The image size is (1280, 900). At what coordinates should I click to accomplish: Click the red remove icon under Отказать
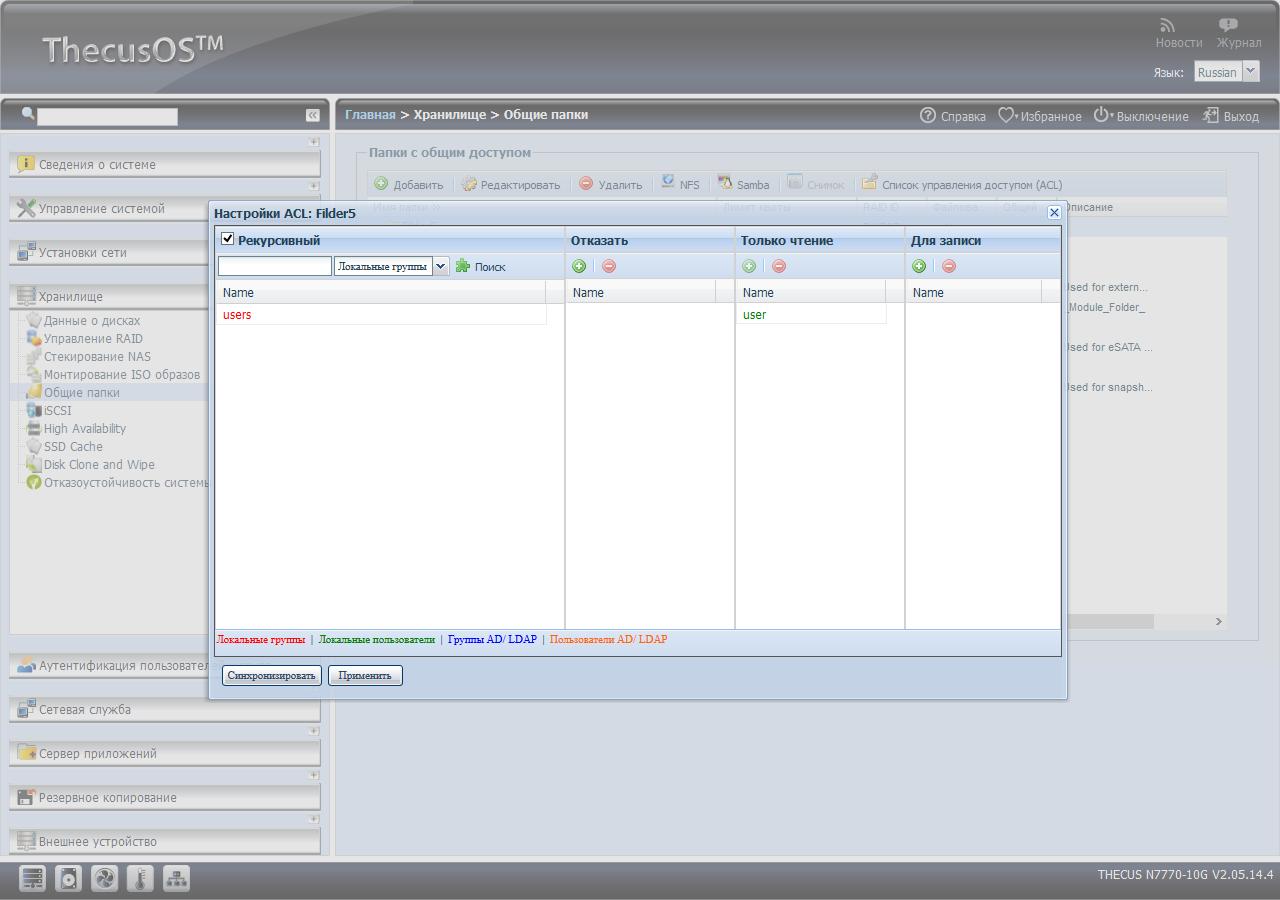pyautogui.click(x=609, y=266)
